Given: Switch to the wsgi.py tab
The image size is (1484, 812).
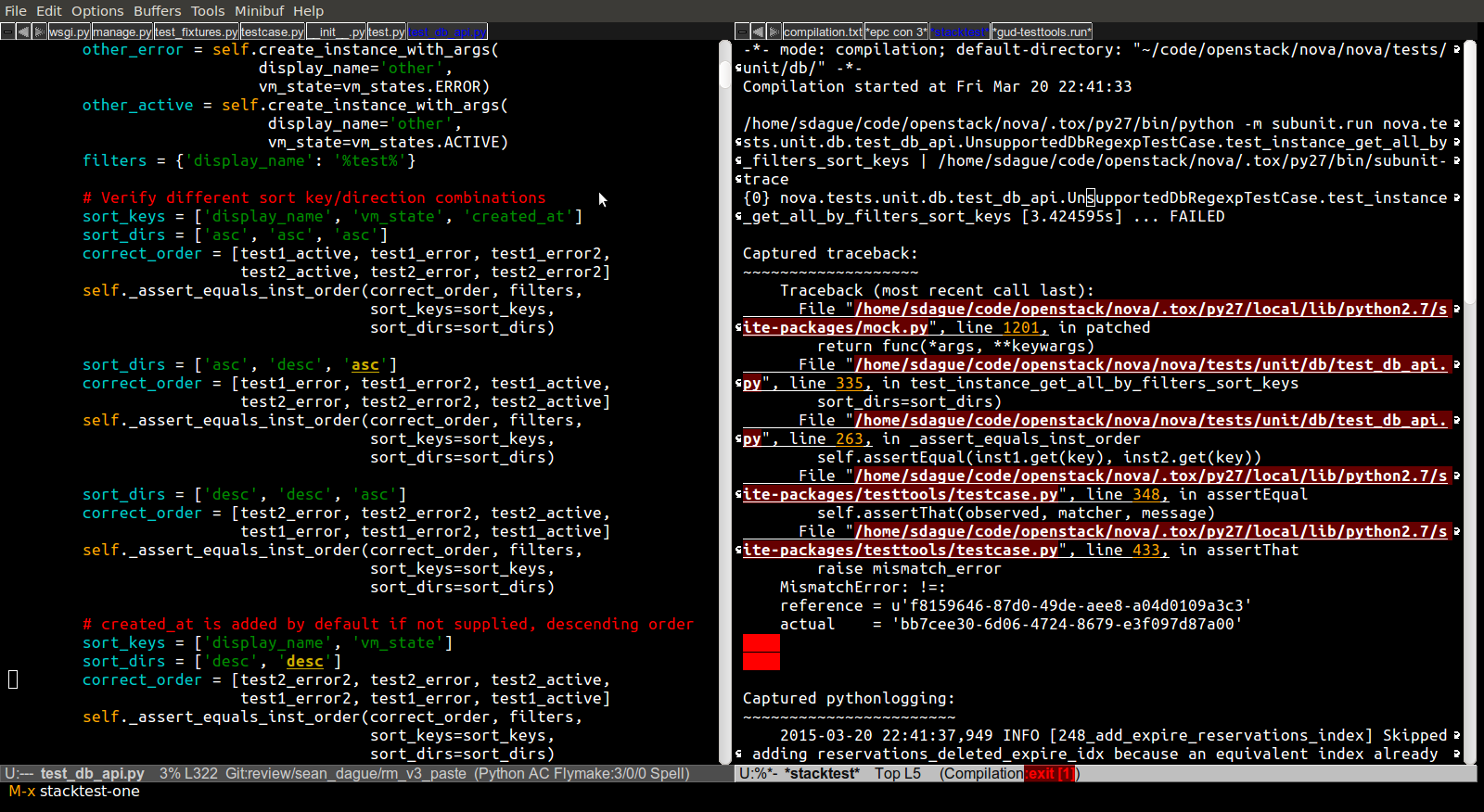Looking at the screenshot, I should (x=70, y=32).
